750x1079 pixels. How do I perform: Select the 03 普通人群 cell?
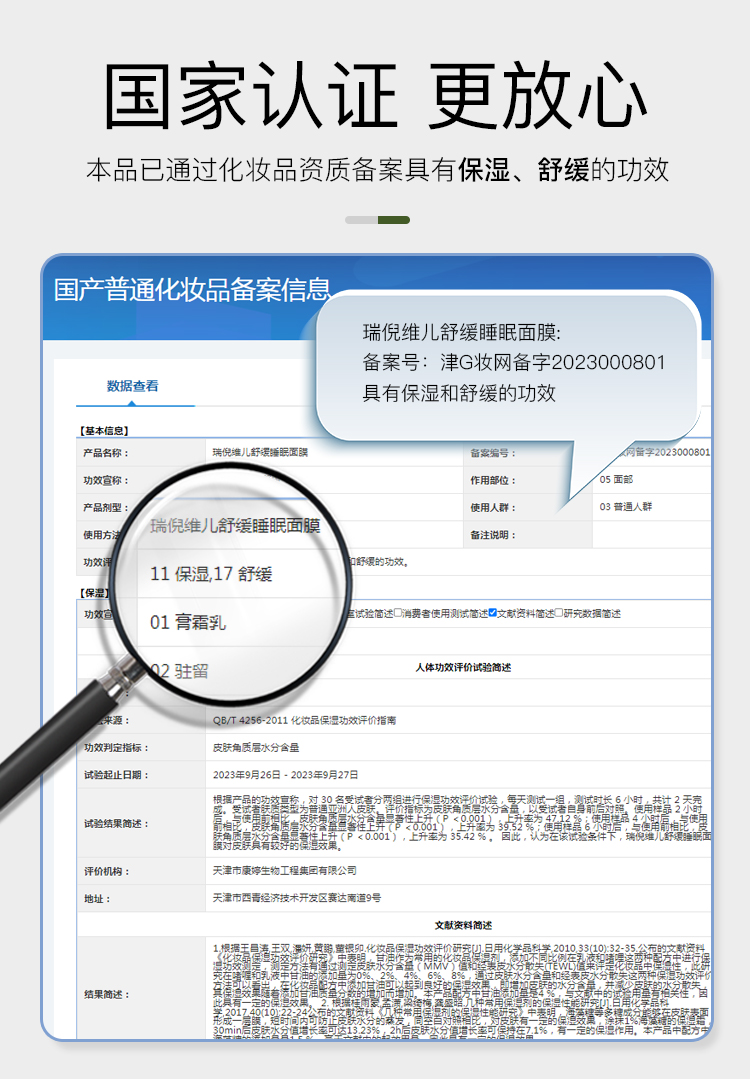click(x=625, y=506)
